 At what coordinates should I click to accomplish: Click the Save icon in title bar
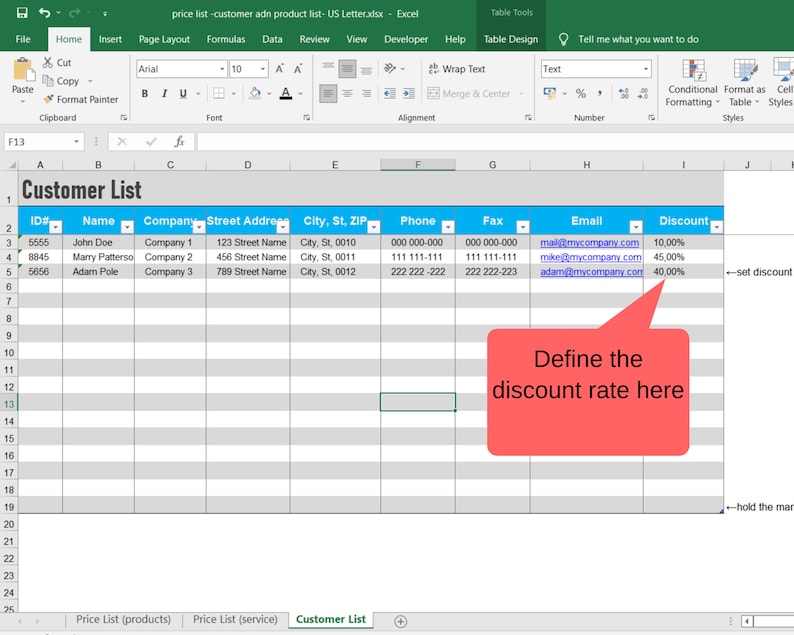[x=22, y=13]
